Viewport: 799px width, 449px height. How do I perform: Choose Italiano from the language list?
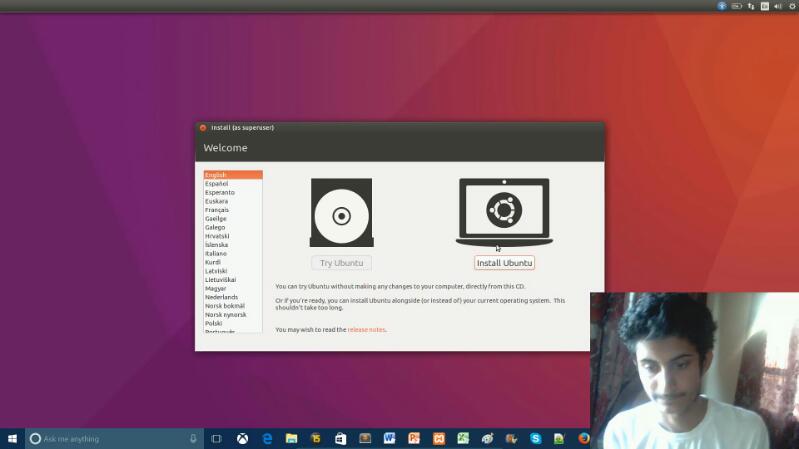tap(233, 253)
